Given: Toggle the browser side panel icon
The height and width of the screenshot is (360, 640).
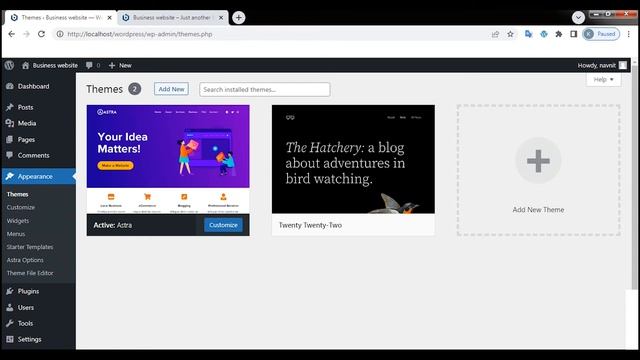Looking at the screenshot, I should (x=573, y=34).
